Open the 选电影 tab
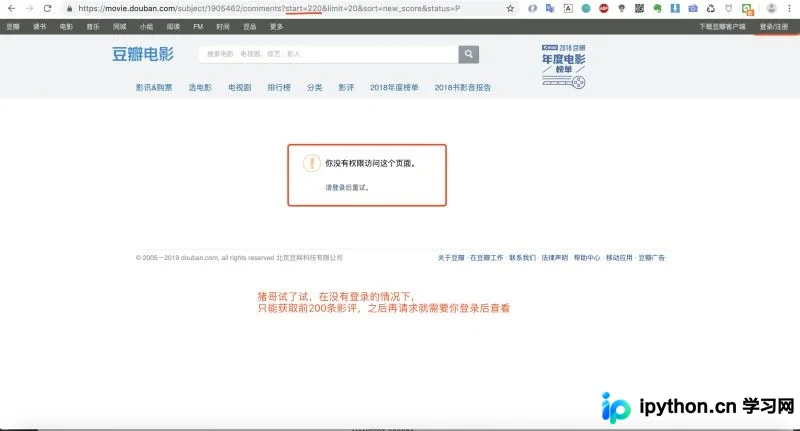Screen dimensions: 800x431 point(200,88)
